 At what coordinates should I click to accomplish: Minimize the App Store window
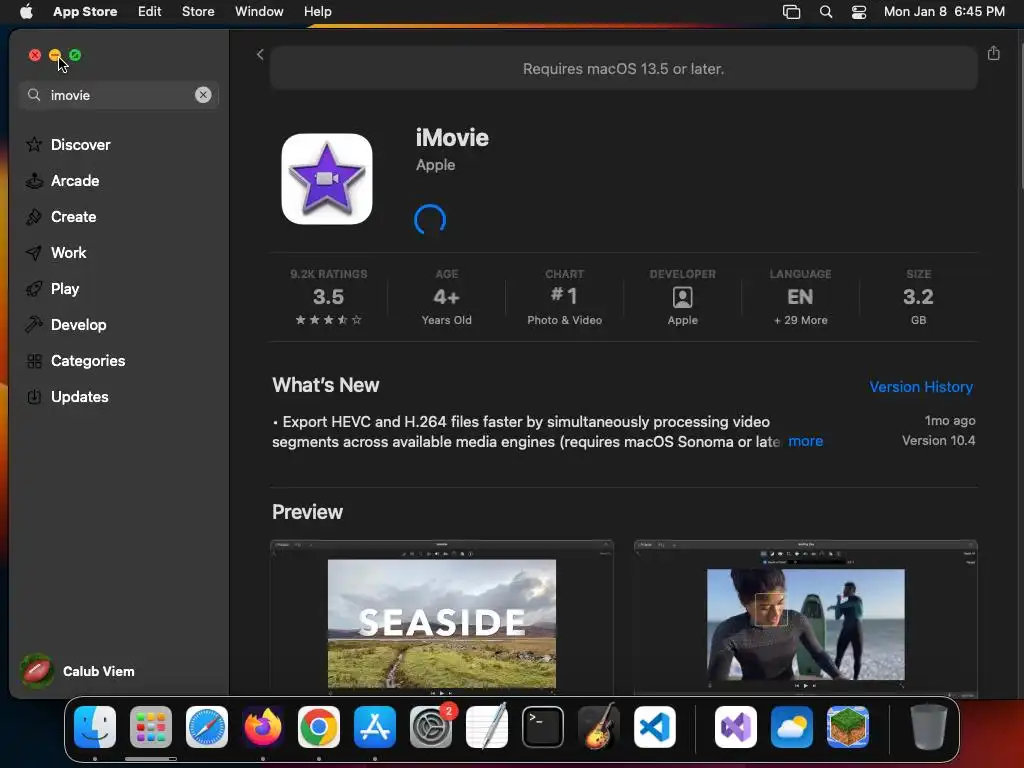[55, 55]
